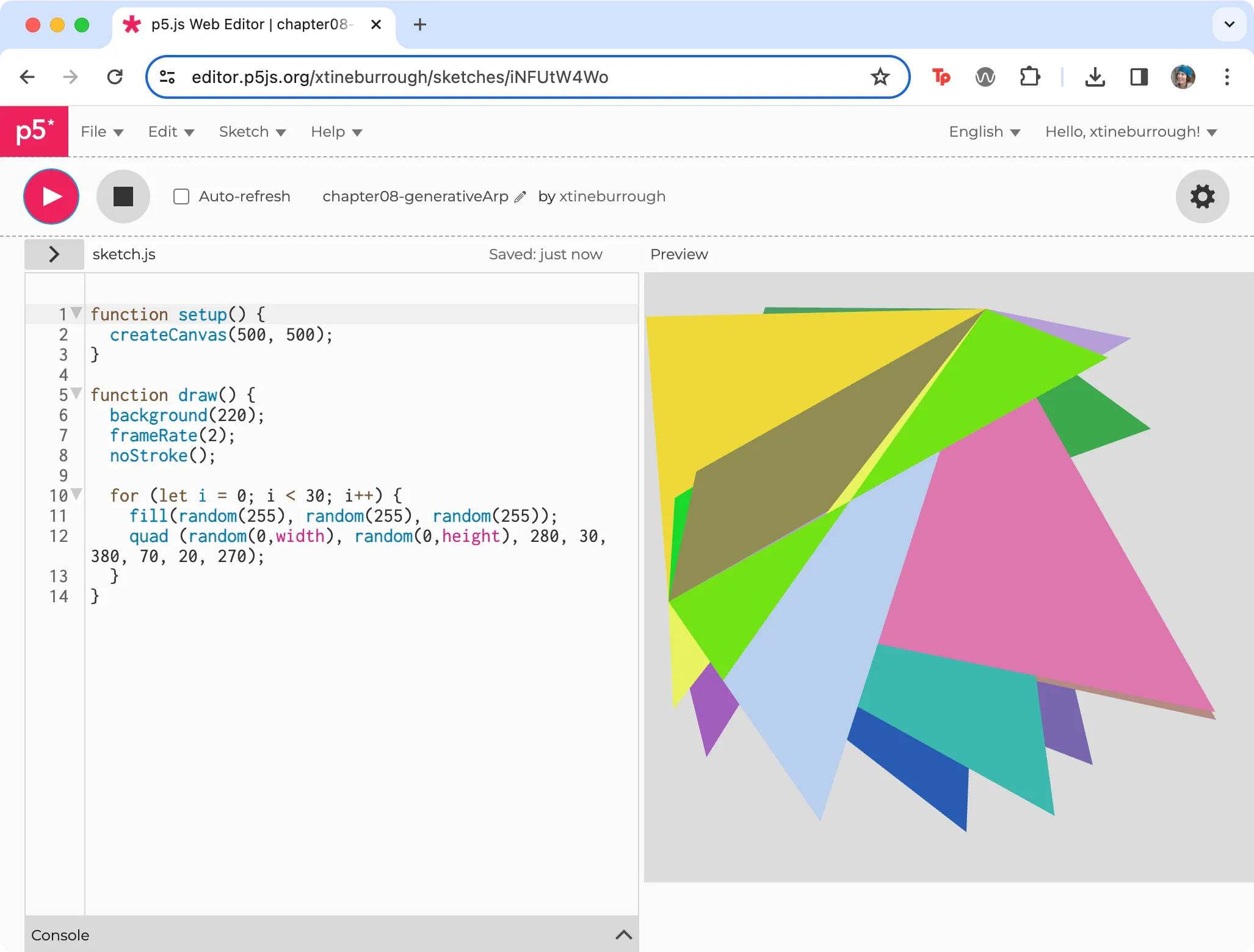Open the xtineburrough account dropdown
This screenshot has width=1254, height=952.
point(1129,132)
